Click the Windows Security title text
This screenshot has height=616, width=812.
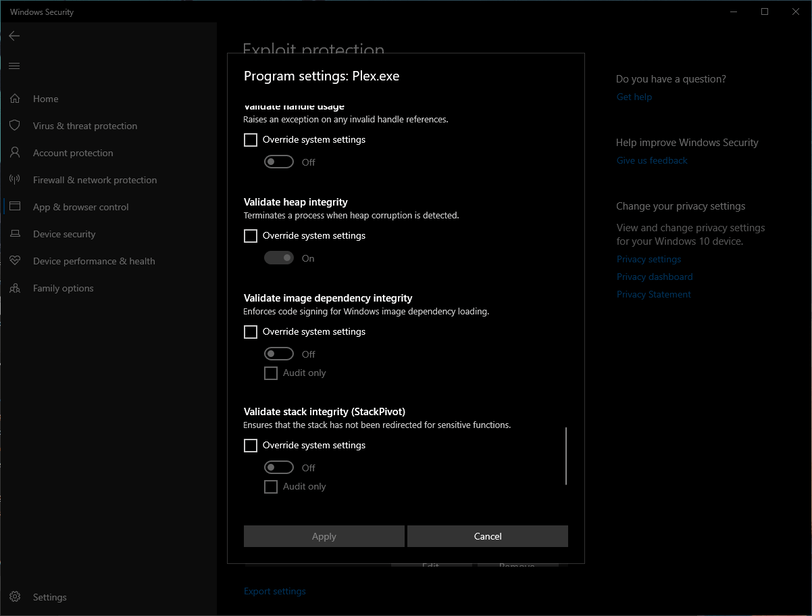point(41,12)
